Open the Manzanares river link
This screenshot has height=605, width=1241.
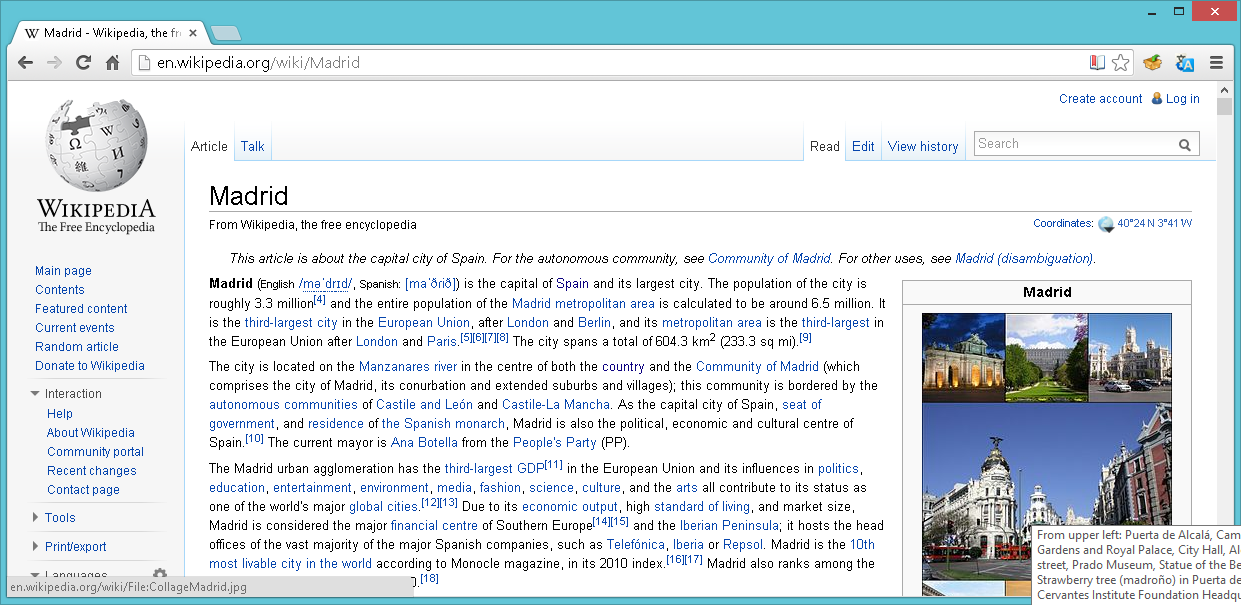click(408, 367)
